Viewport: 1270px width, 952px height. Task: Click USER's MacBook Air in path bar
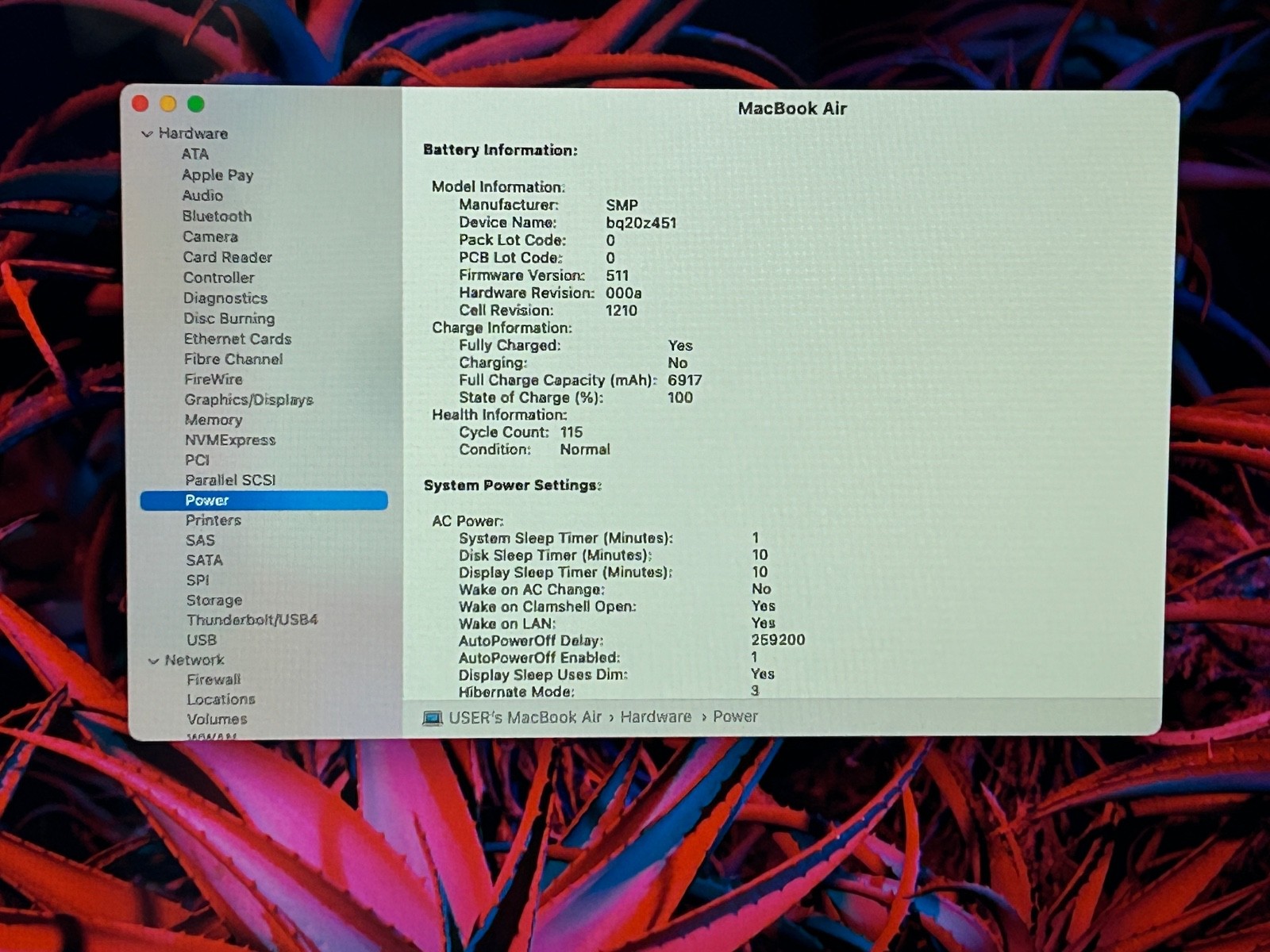(x=525, y=717)
